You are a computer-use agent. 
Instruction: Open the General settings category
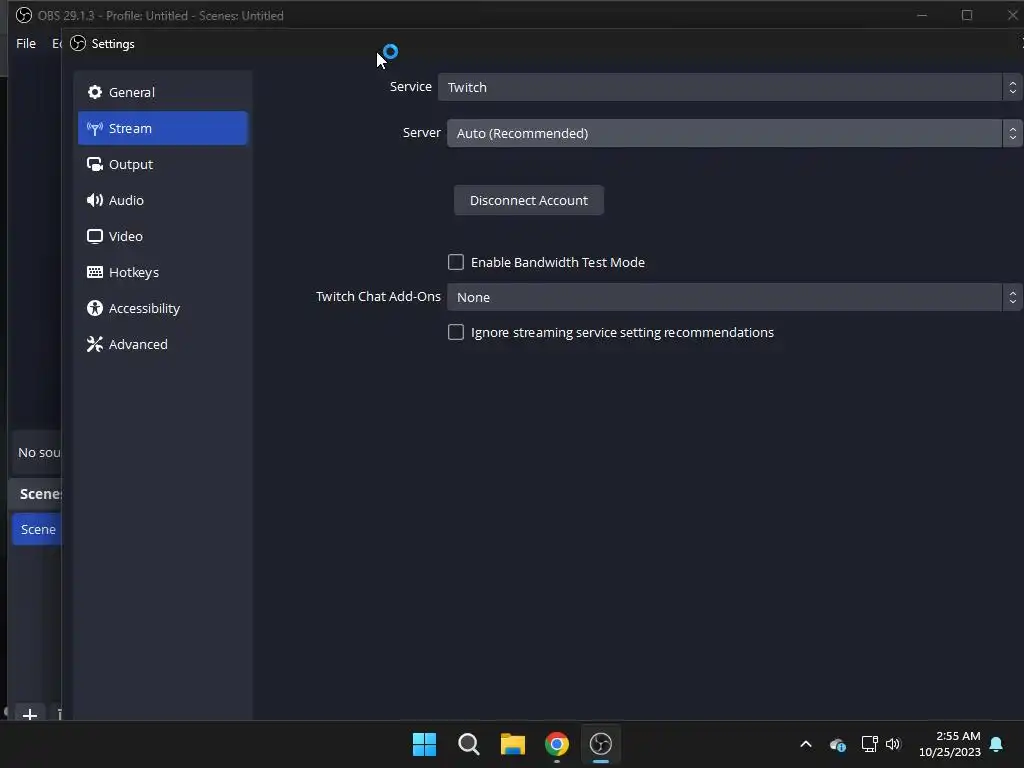click(163, 92)
